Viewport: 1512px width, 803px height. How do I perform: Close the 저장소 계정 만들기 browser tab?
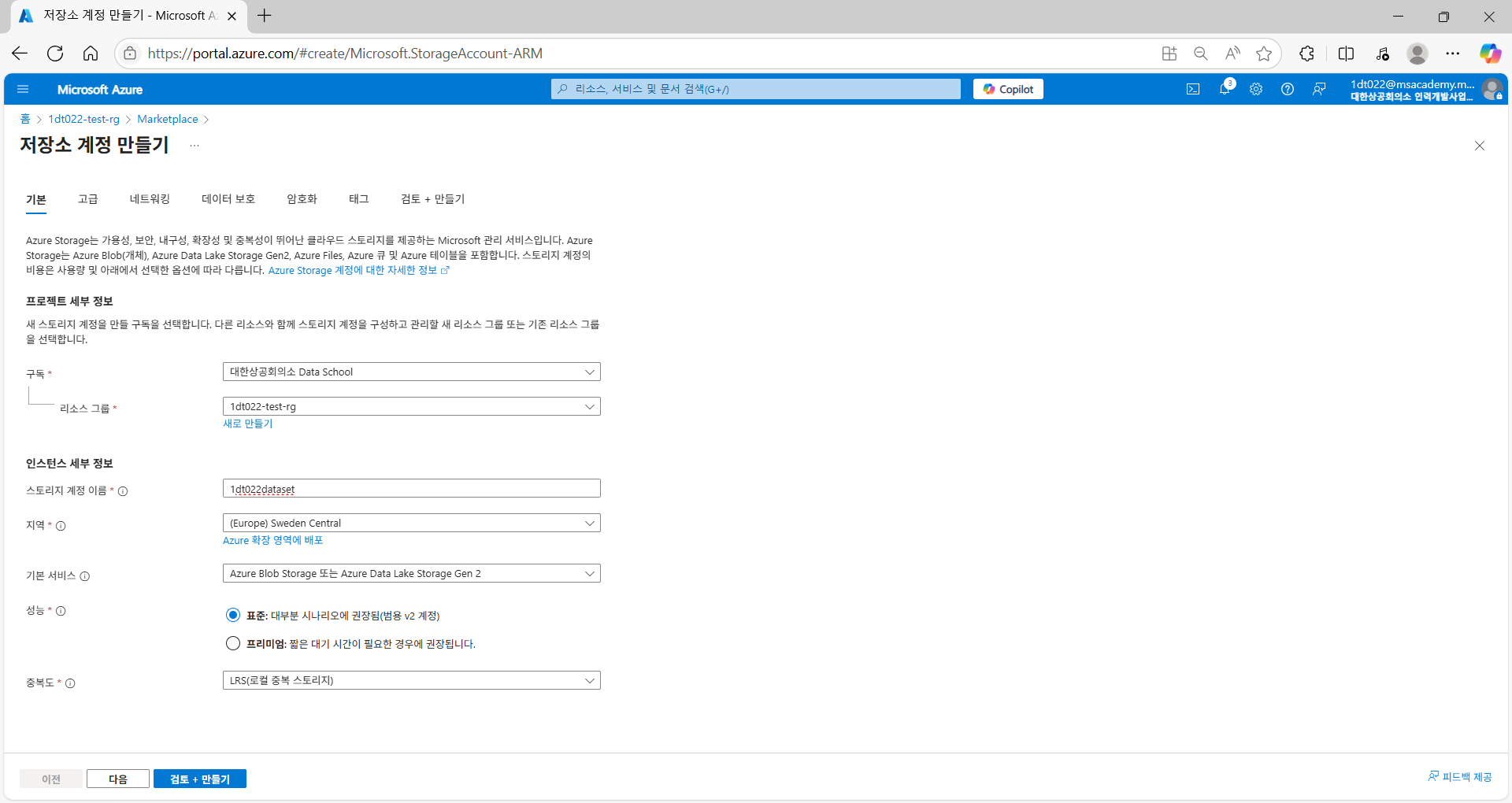tap(232, 16)
